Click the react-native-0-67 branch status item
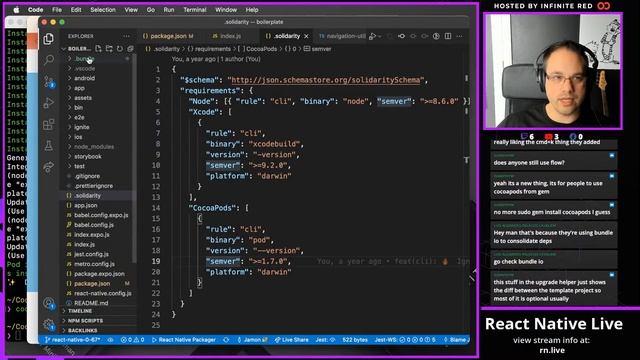Image resolution: width=640 pixels, height=360 pixels. [x=72, y=340]
